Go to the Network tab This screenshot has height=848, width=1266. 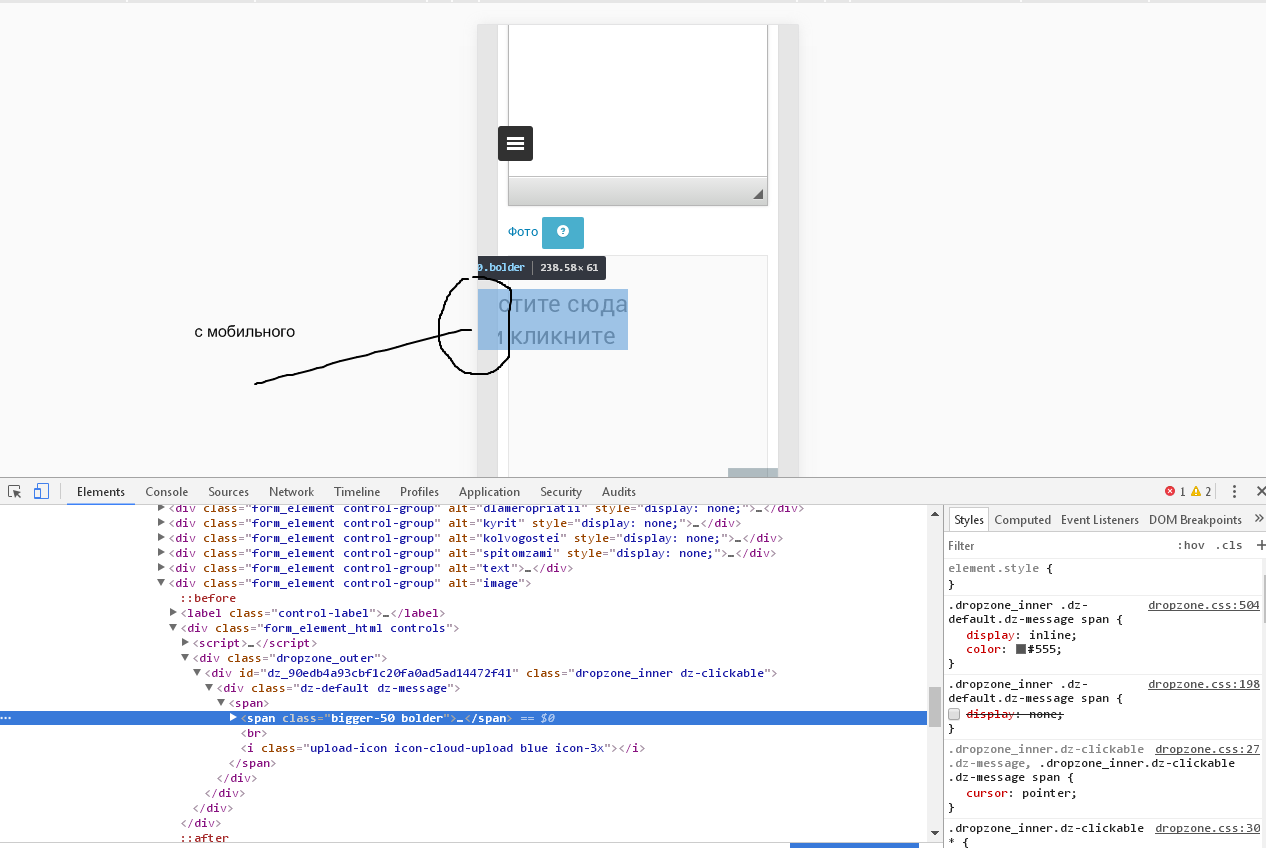click(292, 491)
